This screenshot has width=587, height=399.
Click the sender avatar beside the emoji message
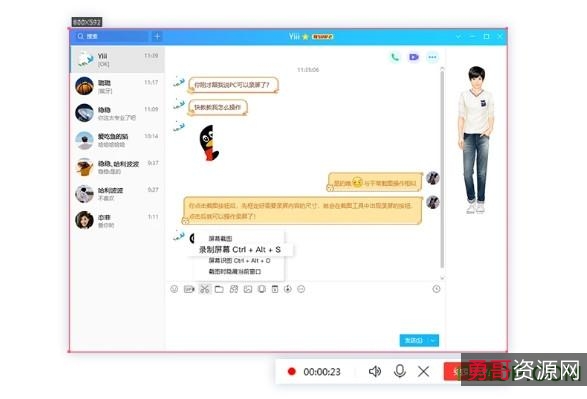pos(432,178)
